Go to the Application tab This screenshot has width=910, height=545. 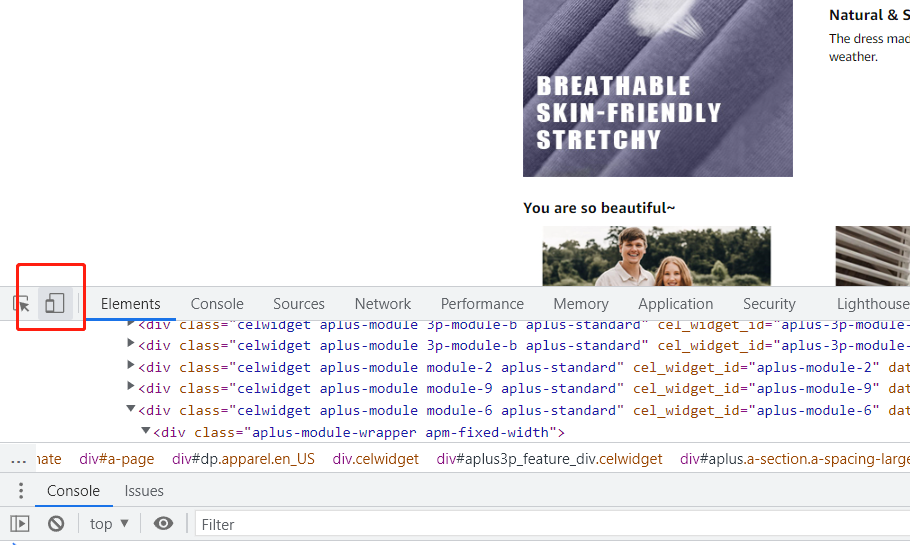(x=675, y=304)
